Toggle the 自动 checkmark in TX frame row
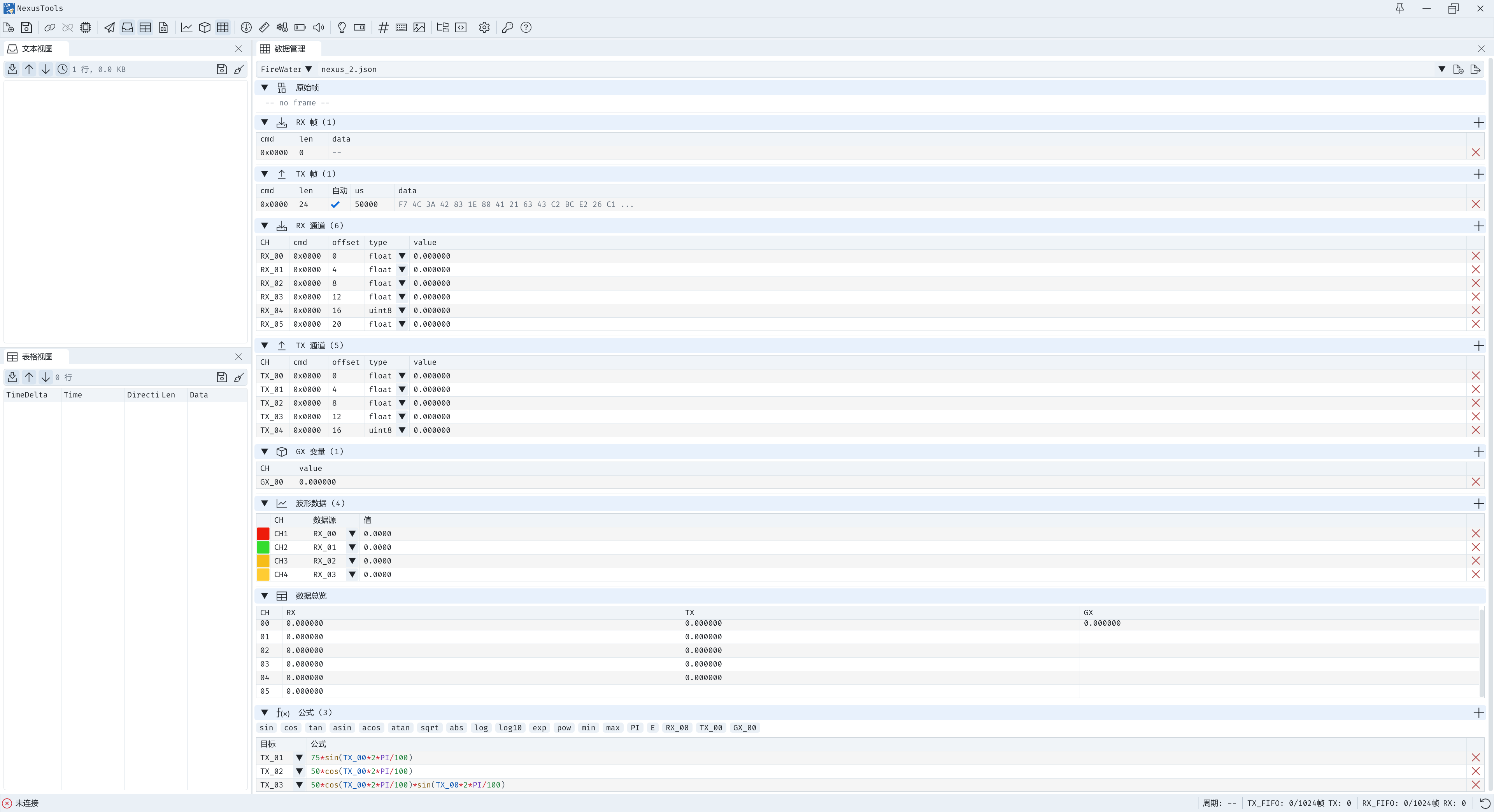 tap(335, 205)
